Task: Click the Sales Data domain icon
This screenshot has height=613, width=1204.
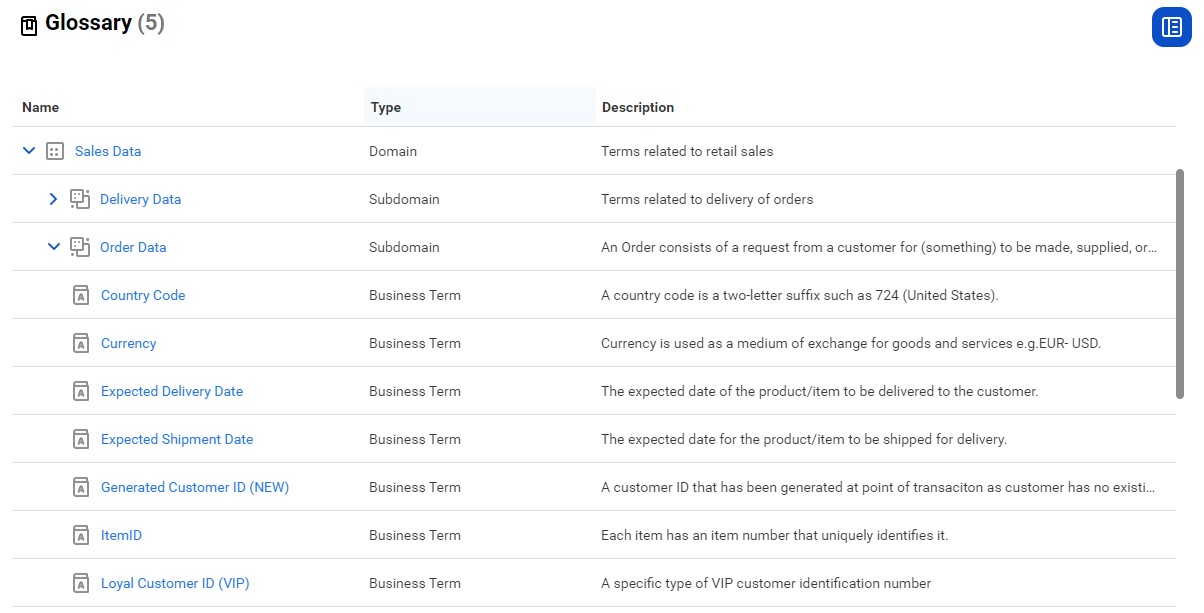Action: (55, 151)
